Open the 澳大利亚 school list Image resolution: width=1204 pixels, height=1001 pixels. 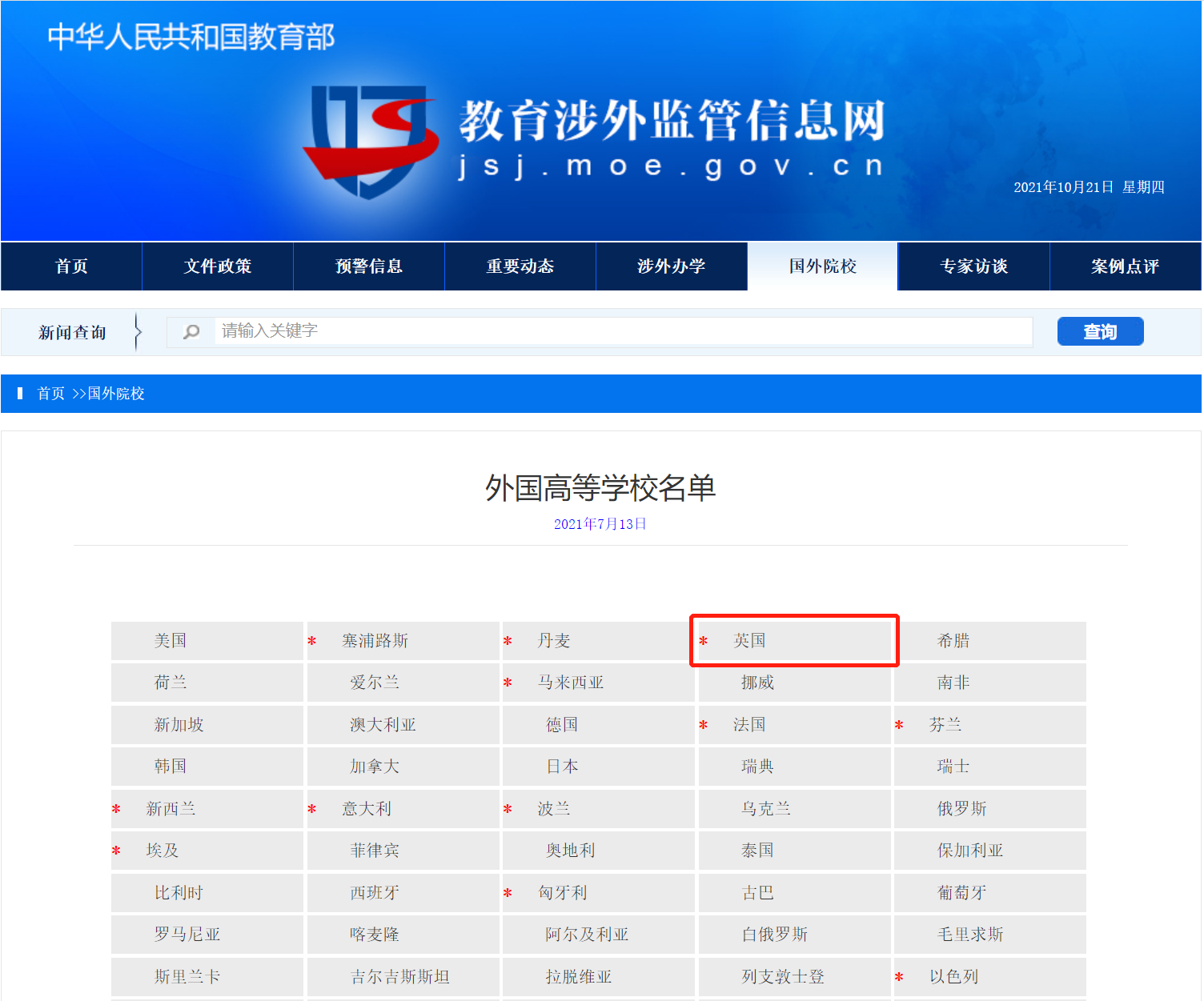coord(383,725)
